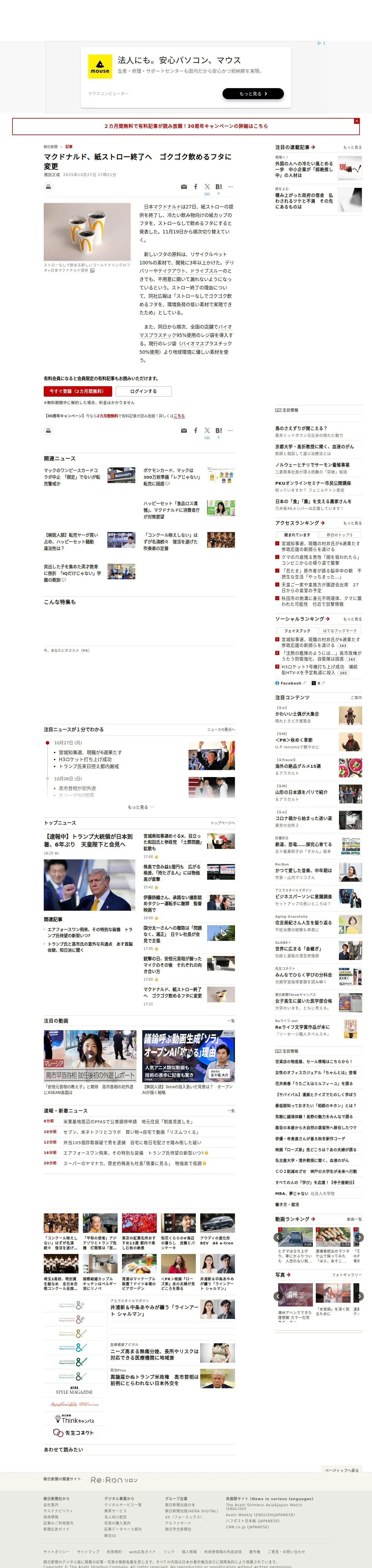Click もっと見る button in the mouse ad
The width and height of the screenshot is (372, 1568).
tap(253, 94)
